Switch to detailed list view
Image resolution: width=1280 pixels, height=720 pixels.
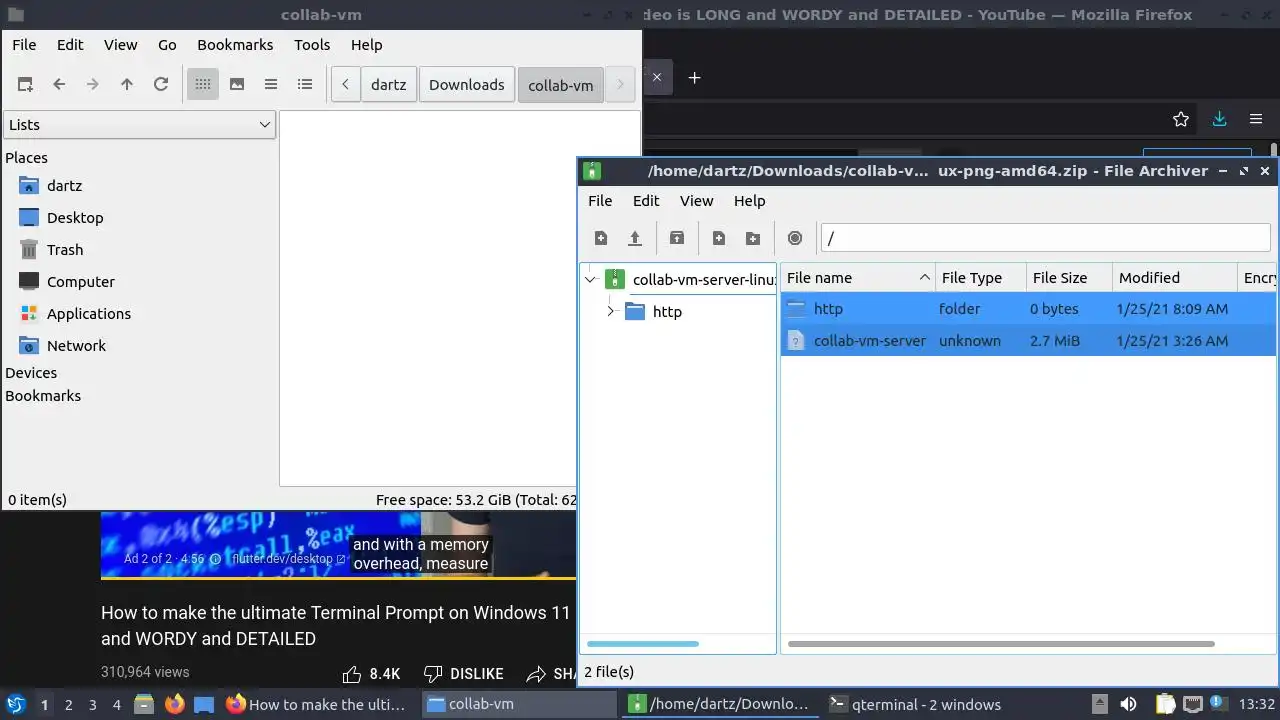tap(305, 85)
